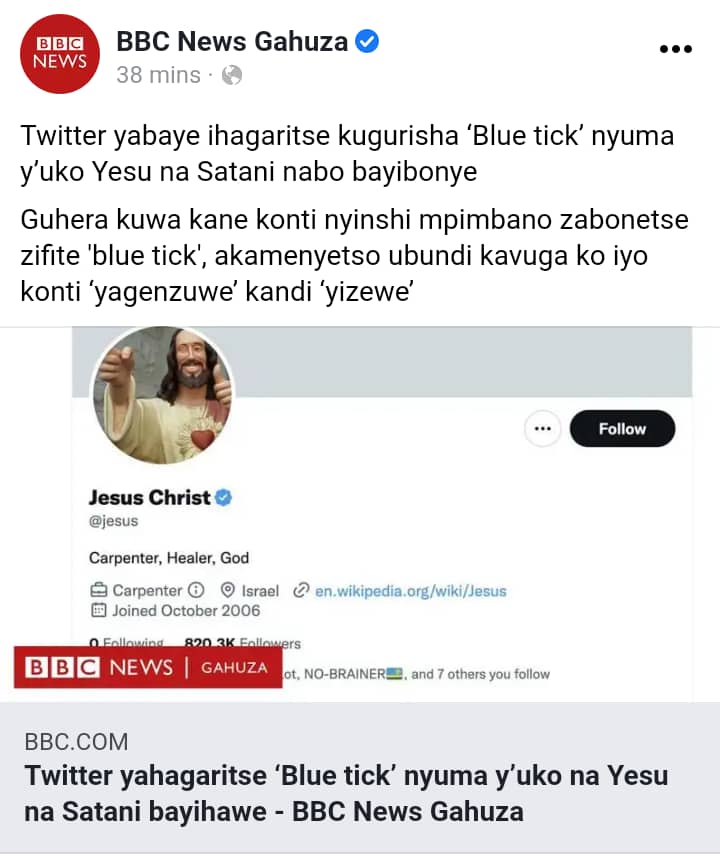This screenshot has height=856, width=720.
Task: Click the blue tick next to Jesus Christ
Action: click(x=223, y=497)
